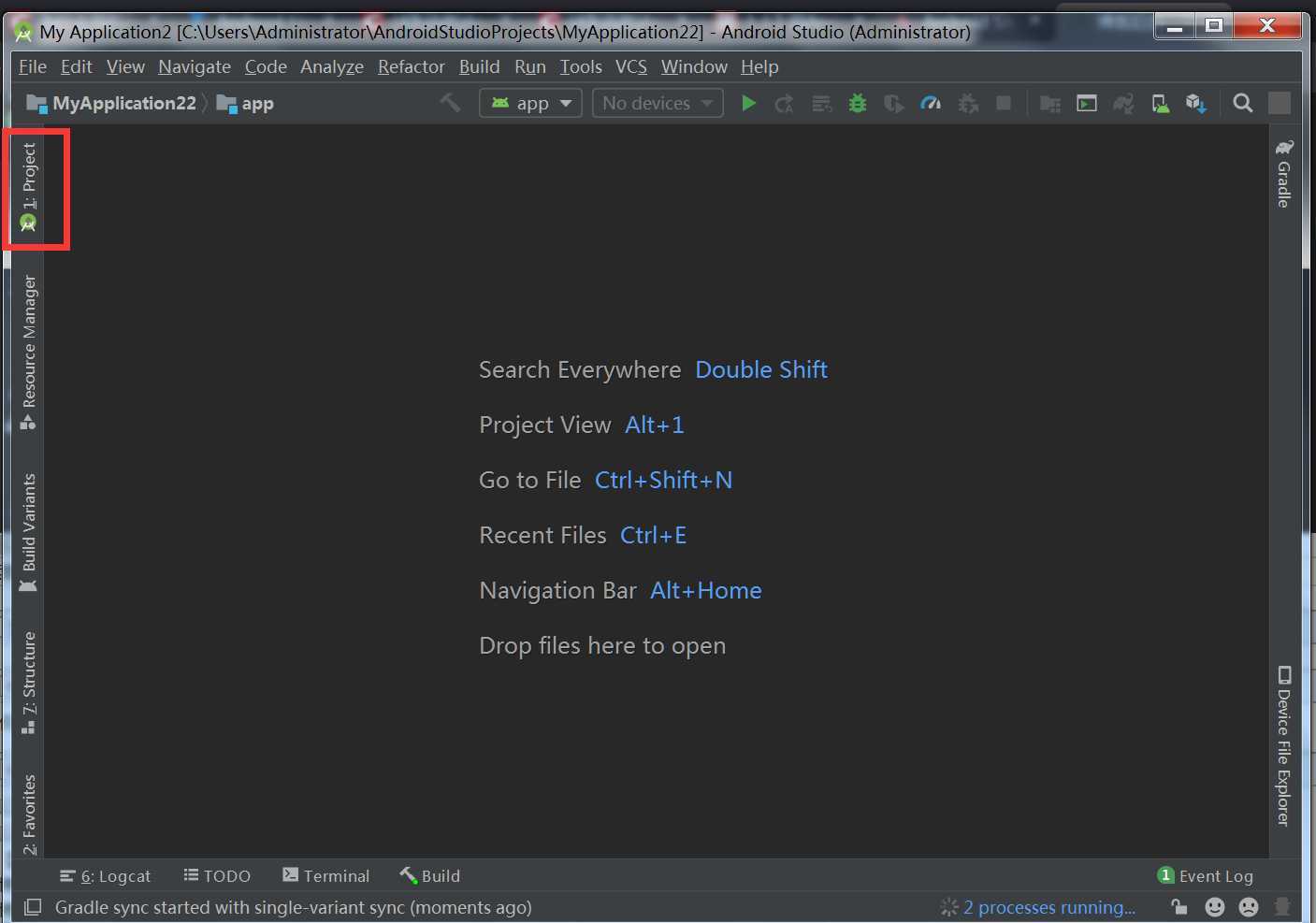Open the 7: Structure side tab
The image size is (1316, 923).
pyautogui.click(x=29, y=684)
